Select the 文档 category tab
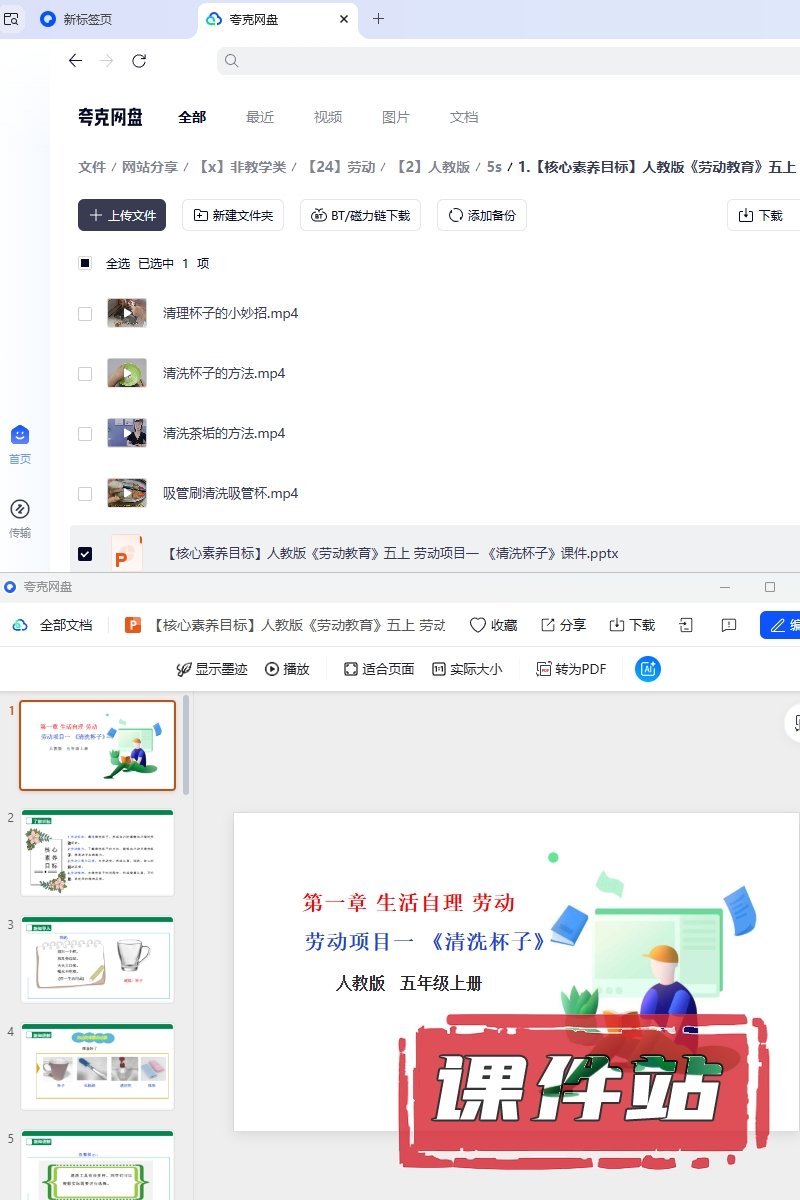This screenshot has height=1200, width=800. point(464,117)
